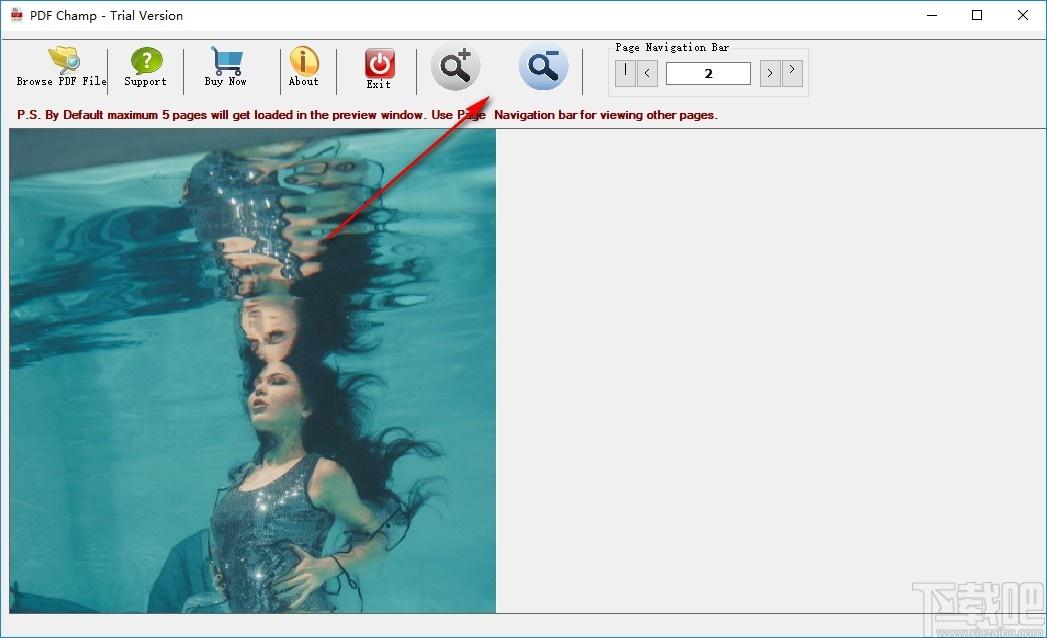Zoom out with the minus magnifier

click(544, 67)
